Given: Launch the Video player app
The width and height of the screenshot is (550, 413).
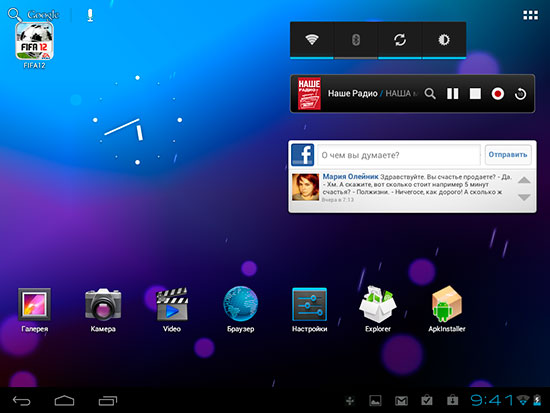Looking at the screenshot, I should [172, 304].
